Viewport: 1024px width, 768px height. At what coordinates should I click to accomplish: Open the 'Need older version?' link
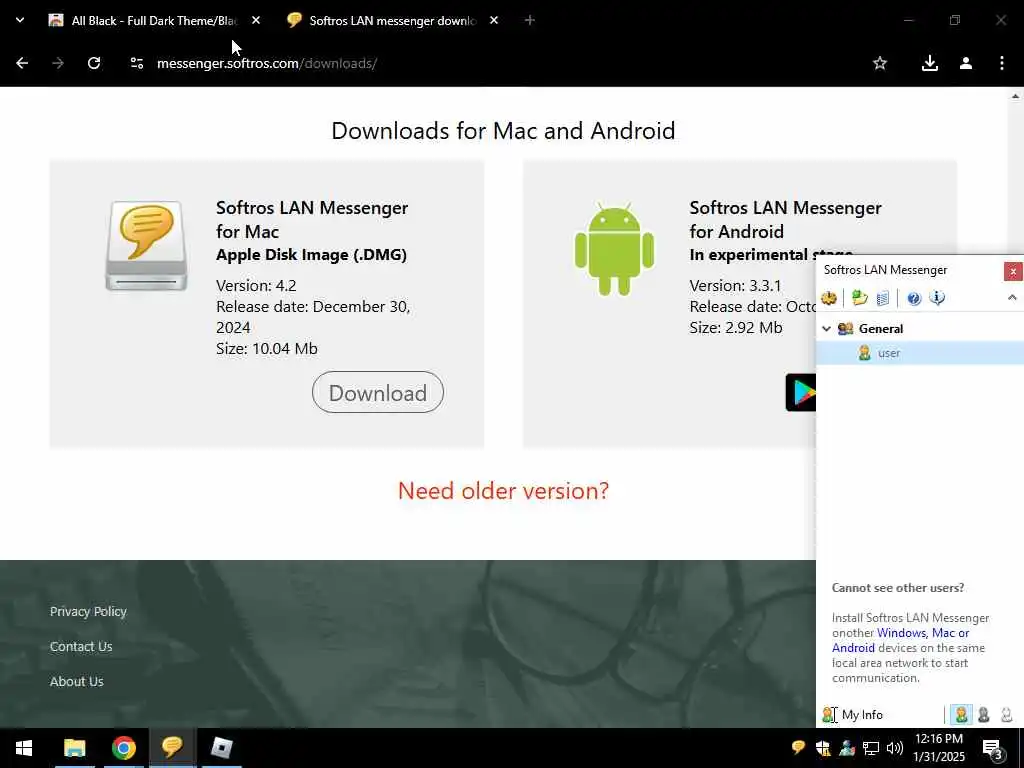pos(503,490)
